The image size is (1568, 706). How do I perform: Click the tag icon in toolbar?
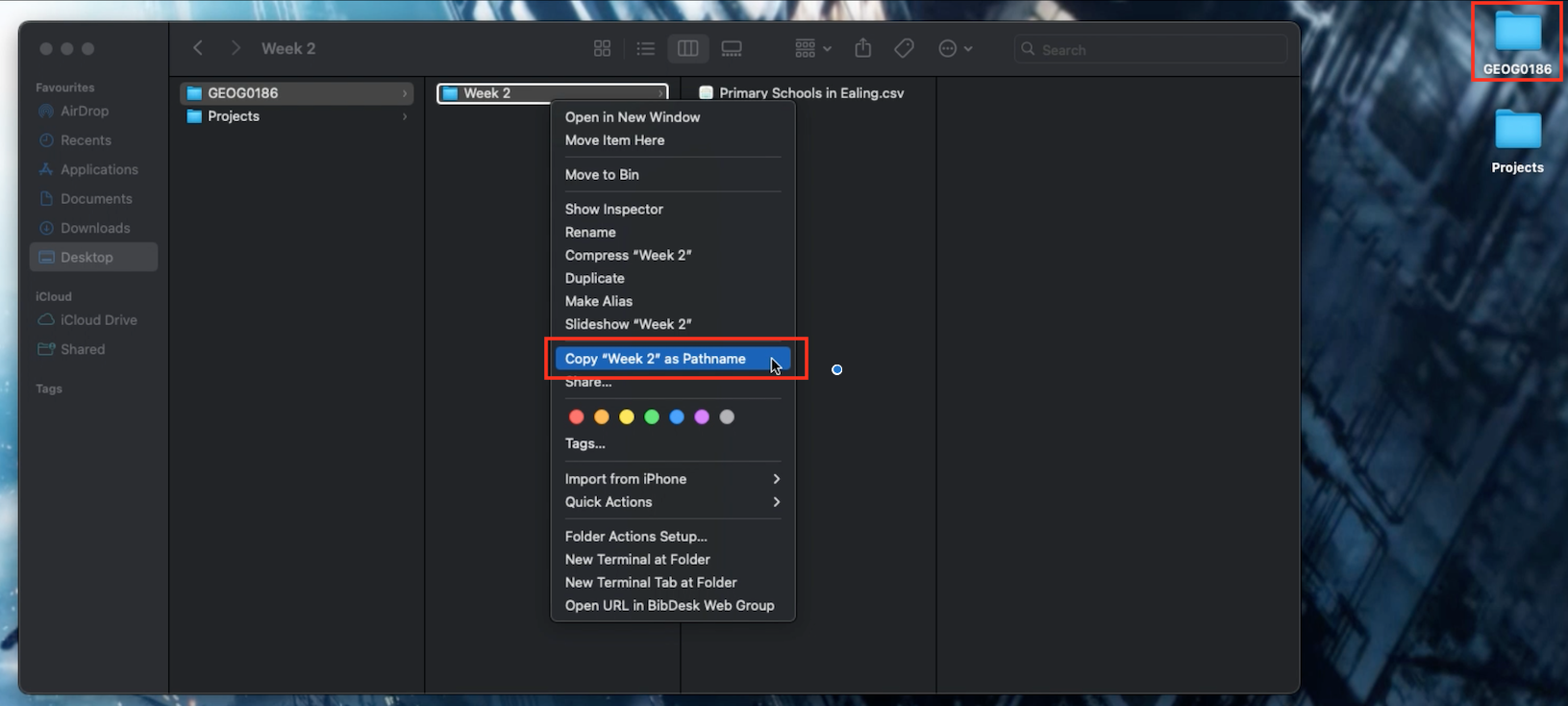(x=904, y=48)
